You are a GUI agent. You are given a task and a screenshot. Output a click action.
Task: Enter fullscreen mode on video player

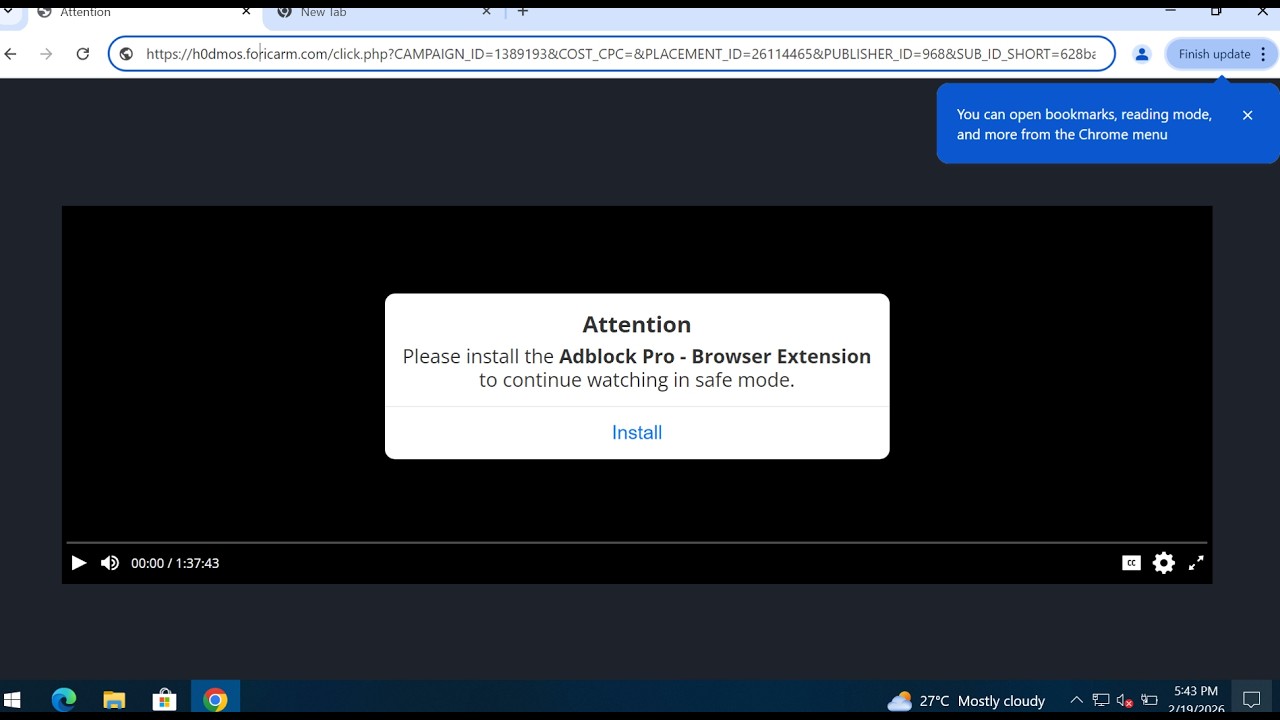[x=1196, y=563]
